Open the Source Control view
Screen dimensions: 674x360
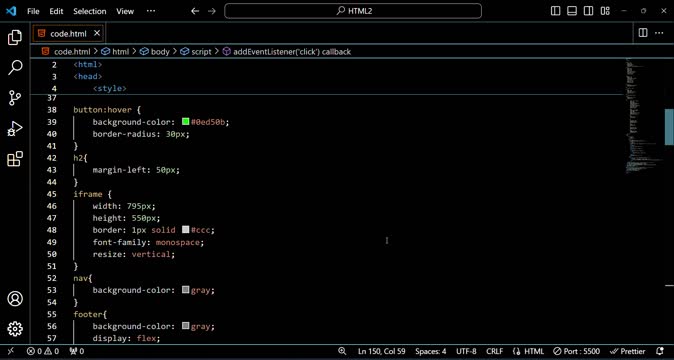click(x=15, y=98)
